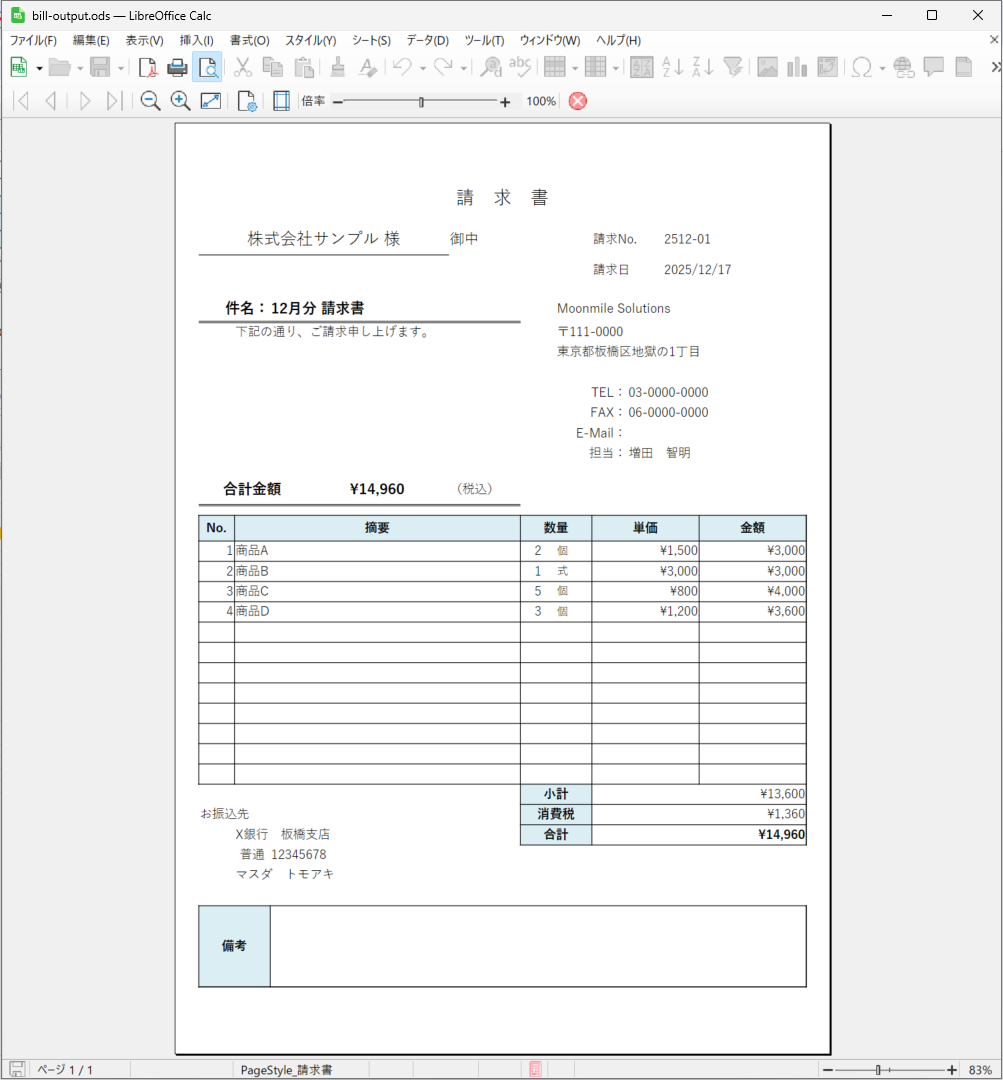This screenshot has width=1003, height=1080.
Task: Click the PageStyle_請求書 status bar field
Action: 286,1070
